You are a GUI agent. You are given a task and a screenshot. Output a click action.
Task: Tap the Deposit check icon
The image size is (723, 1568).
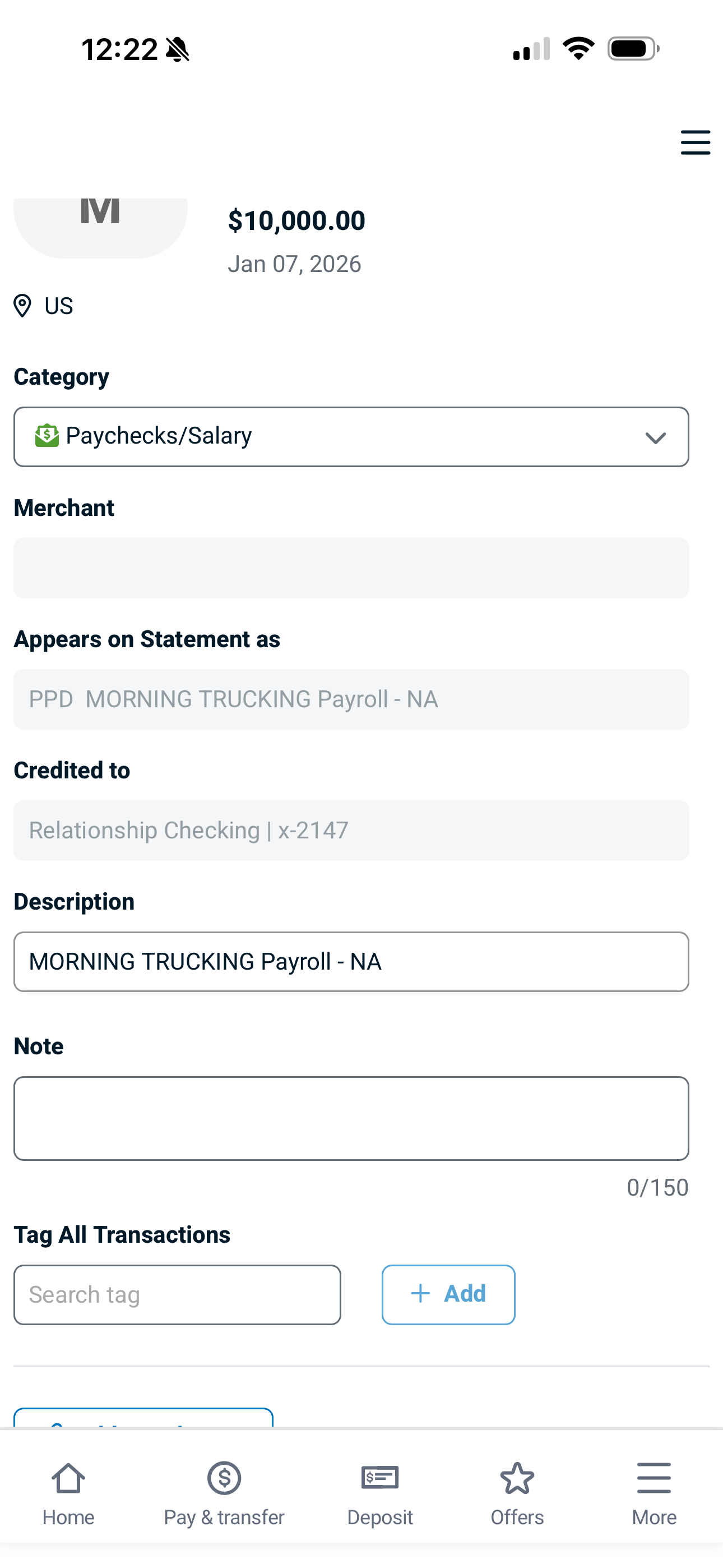click(380, 1477)
